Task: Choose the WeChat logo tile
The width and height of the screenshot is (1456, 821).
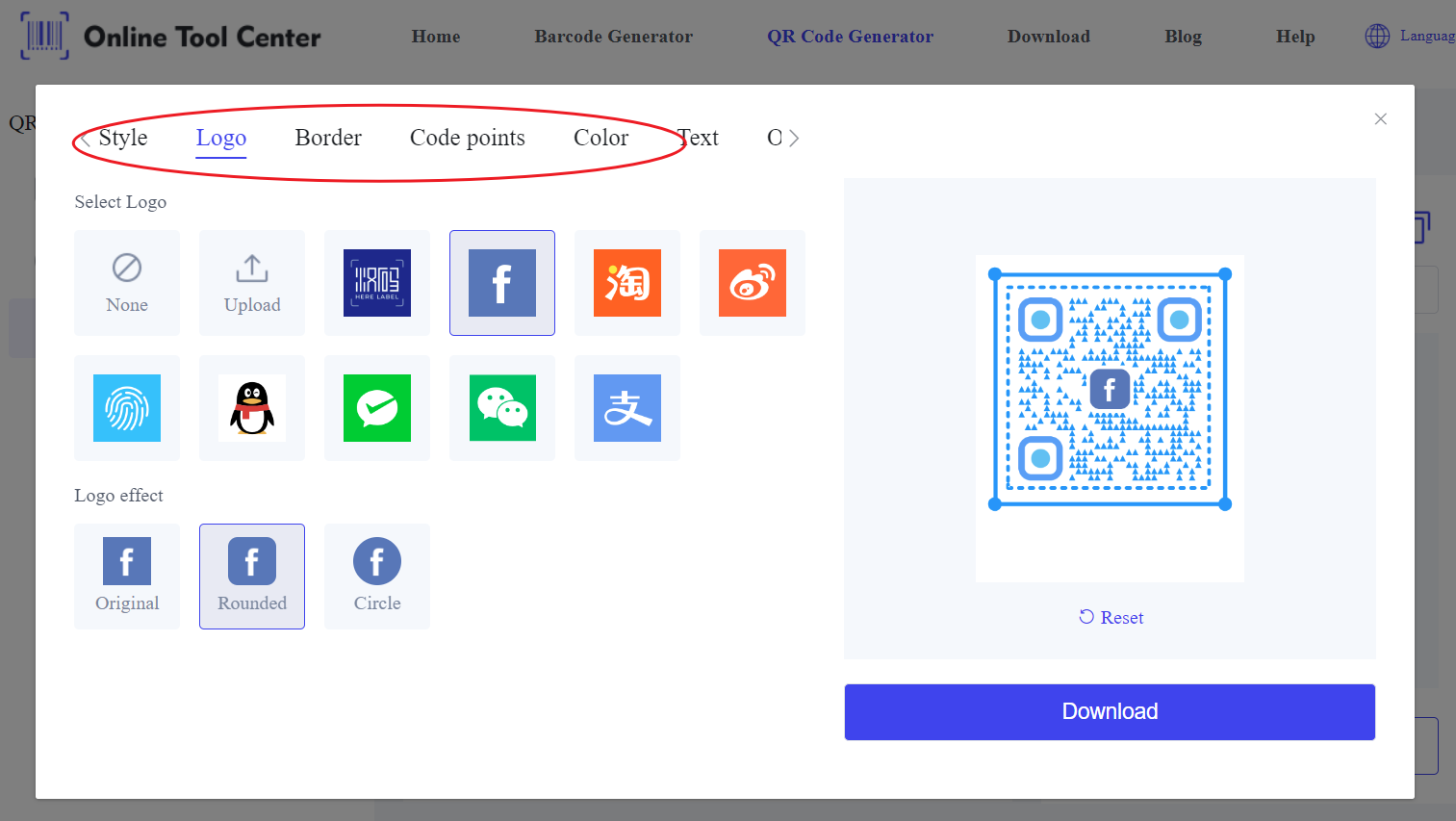Action: 502,408
